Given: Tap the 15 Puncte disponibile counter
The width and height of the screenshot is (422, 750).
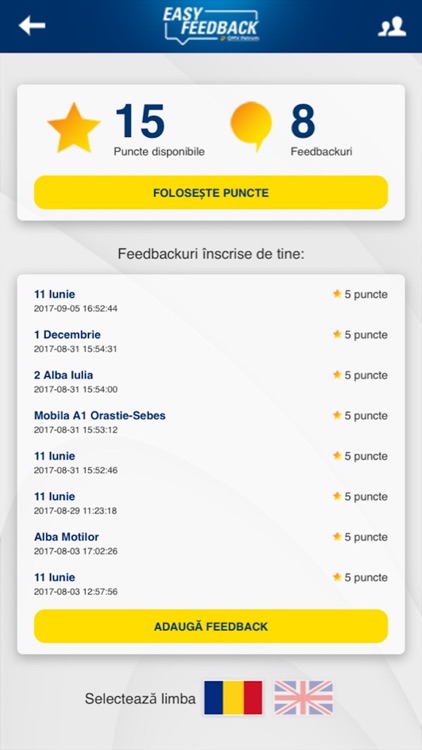Looking at the screenshot, I should (x=159, y=130).
